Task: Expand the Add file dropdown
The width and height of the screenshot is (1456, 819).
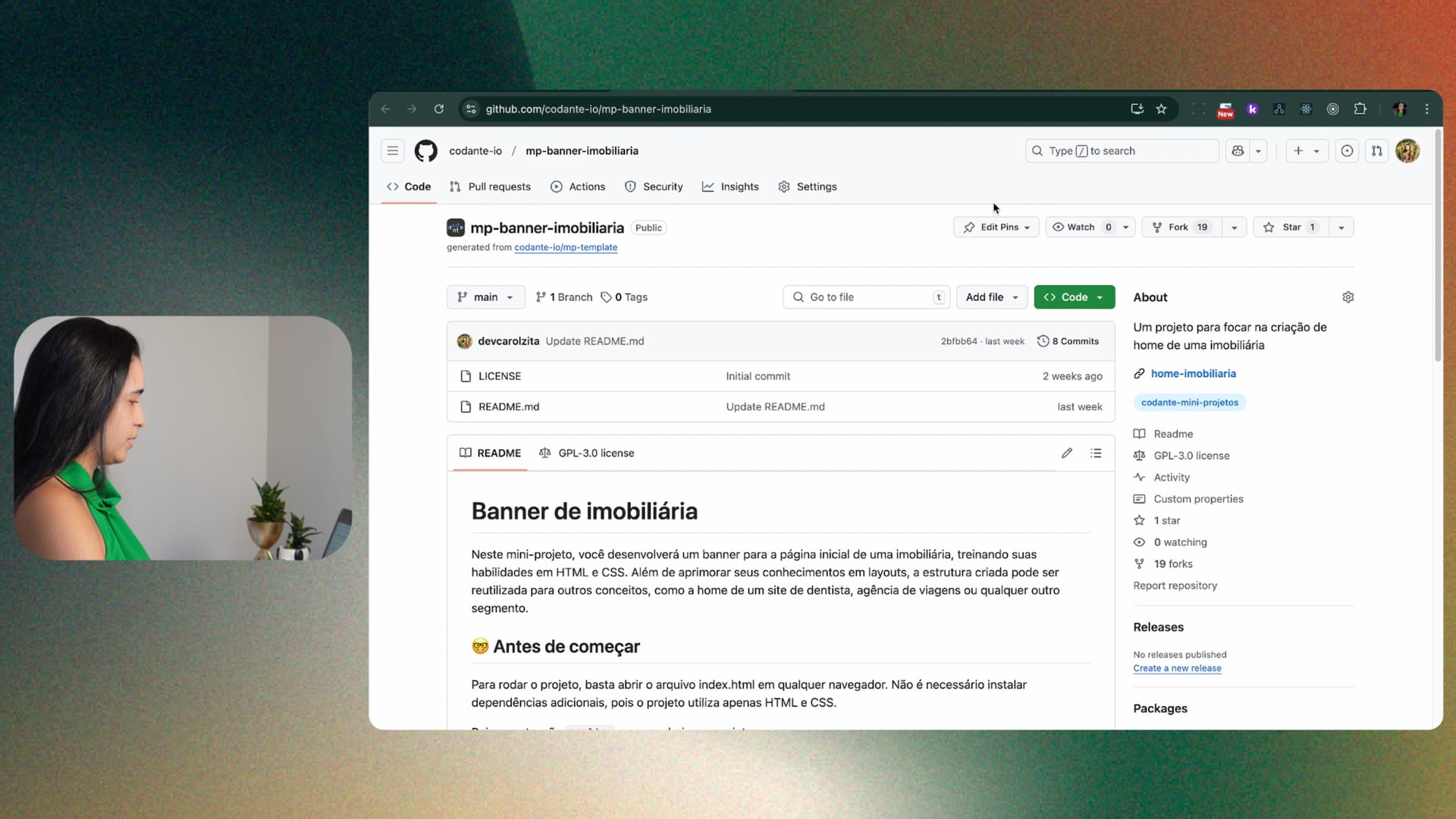Action: tap(992, 297)
